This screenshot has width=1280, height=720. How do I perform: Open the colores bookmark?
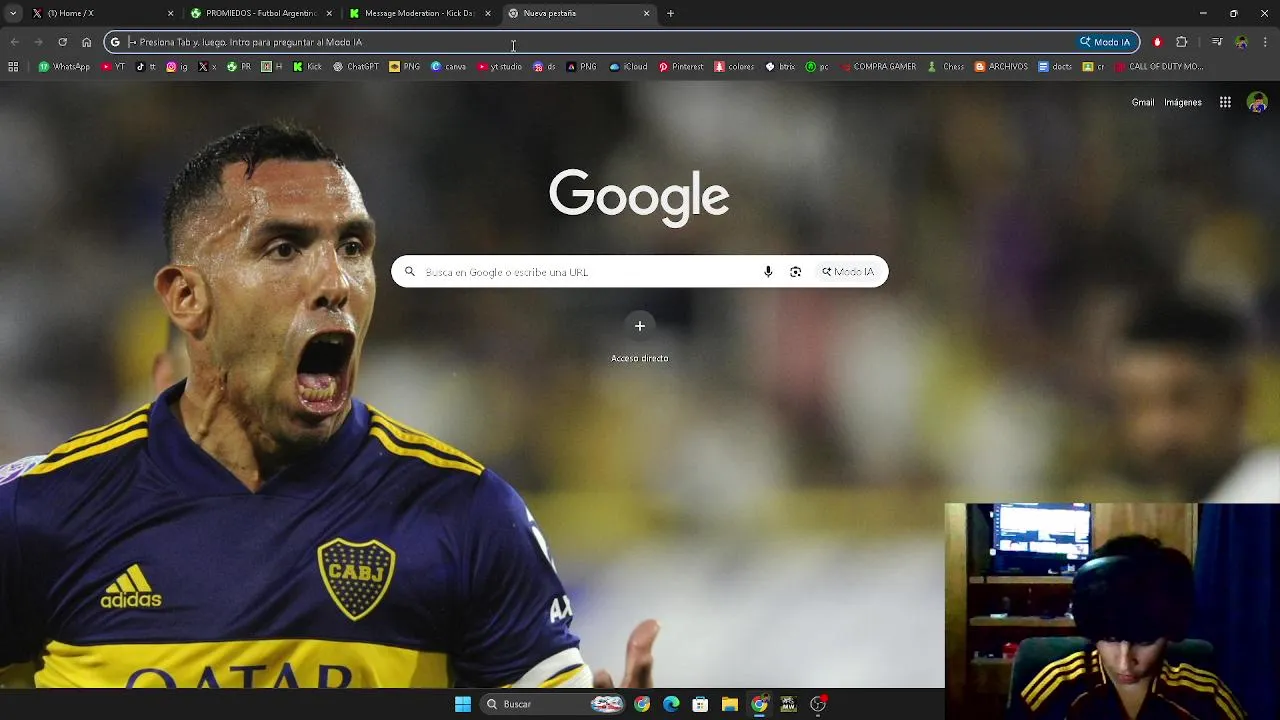[735, 67]
